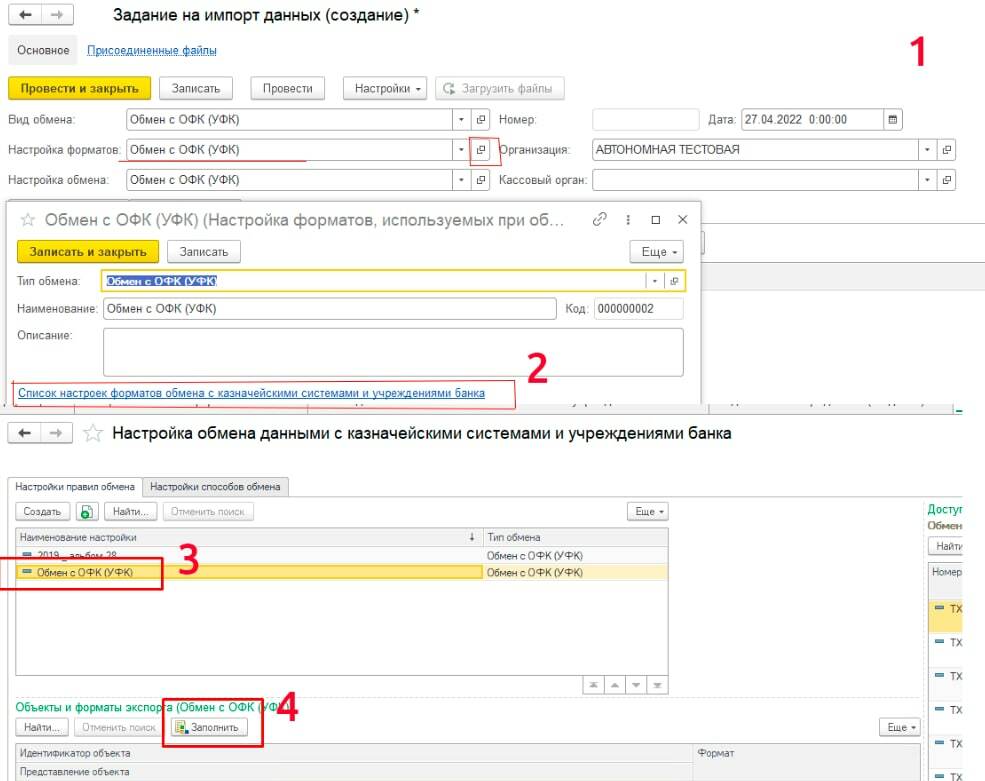Viewport: 985px width, 781px height.
Task: Move selected row to the bottom of the list
Action: pyautogui.click(x=657, y=685)
